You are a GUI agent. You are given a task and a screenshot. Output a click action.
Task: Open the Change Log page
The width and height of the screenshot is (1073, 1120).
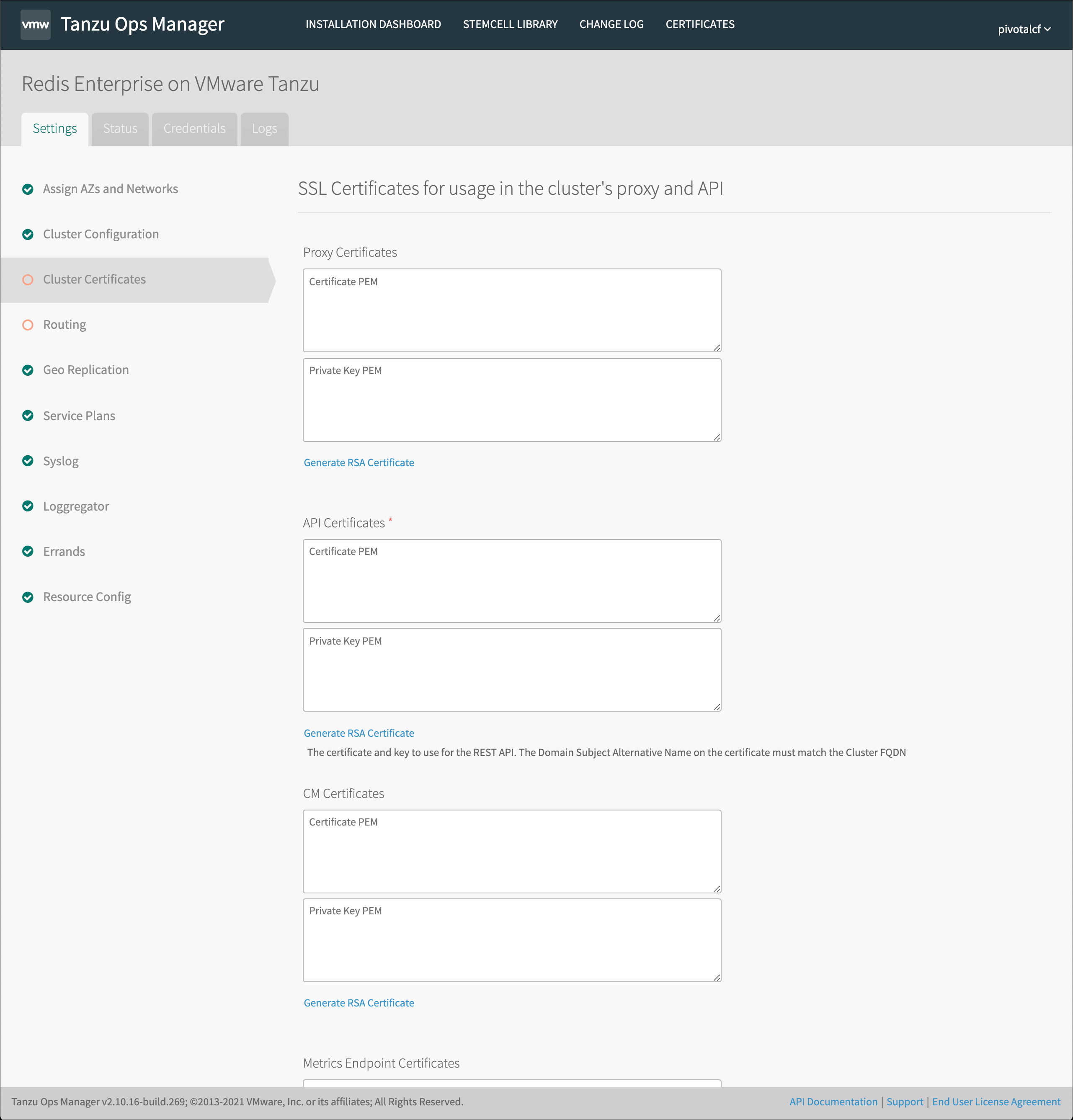click(x=611, y=25)
